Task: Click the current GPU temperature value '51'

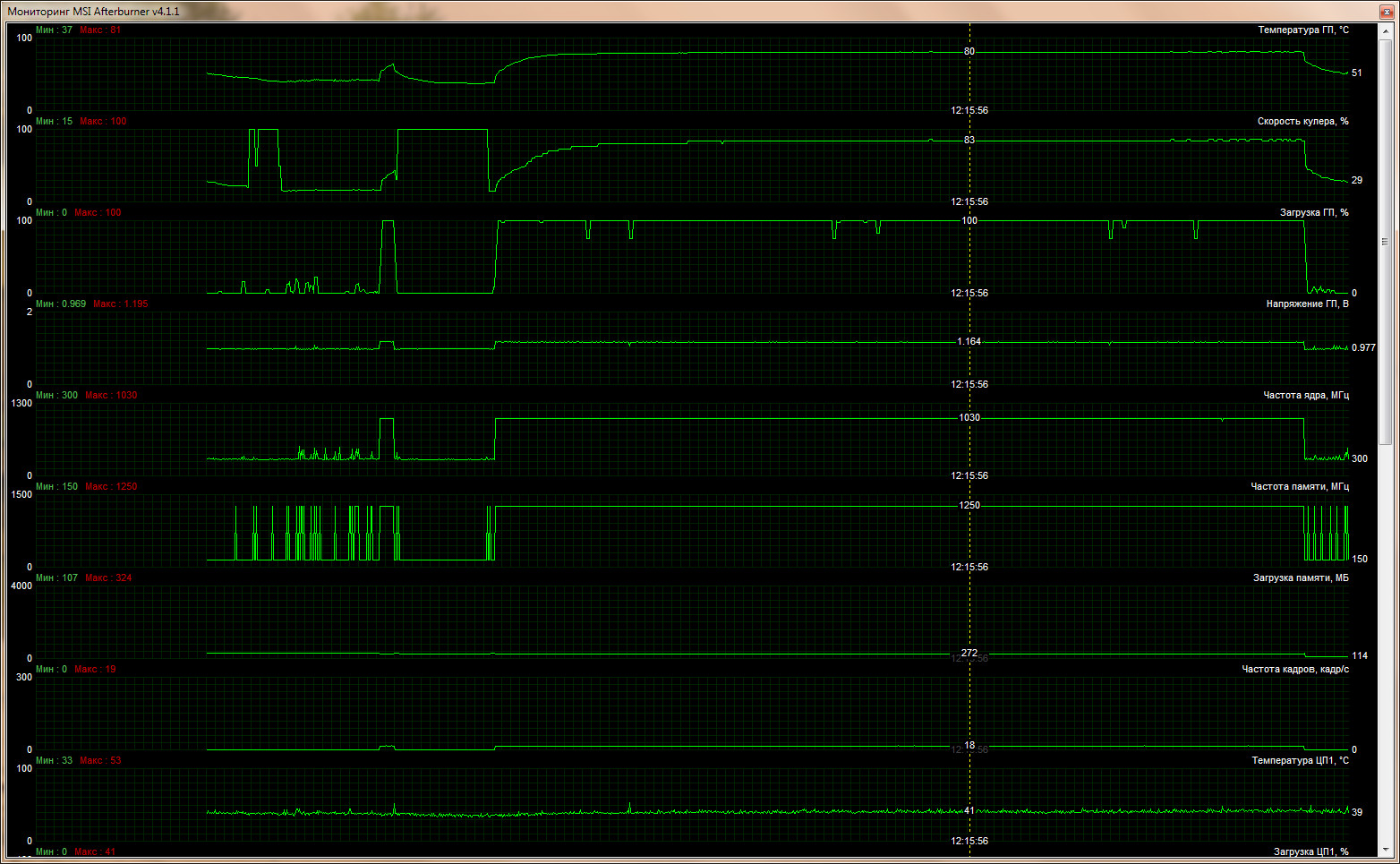Action: [1357, 73]
